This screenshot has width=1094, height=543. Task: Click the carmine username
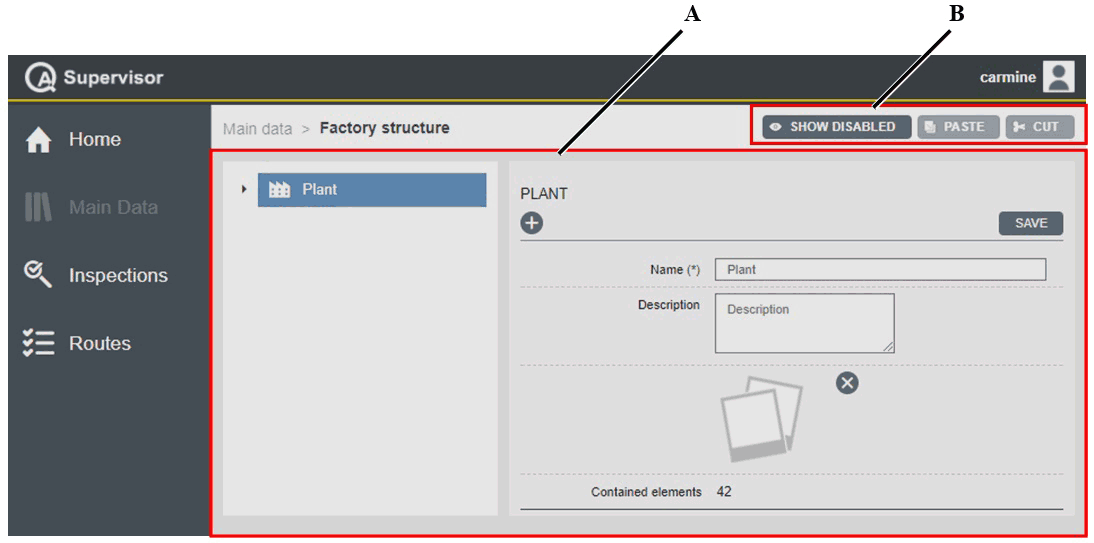tap(1007, 78)
